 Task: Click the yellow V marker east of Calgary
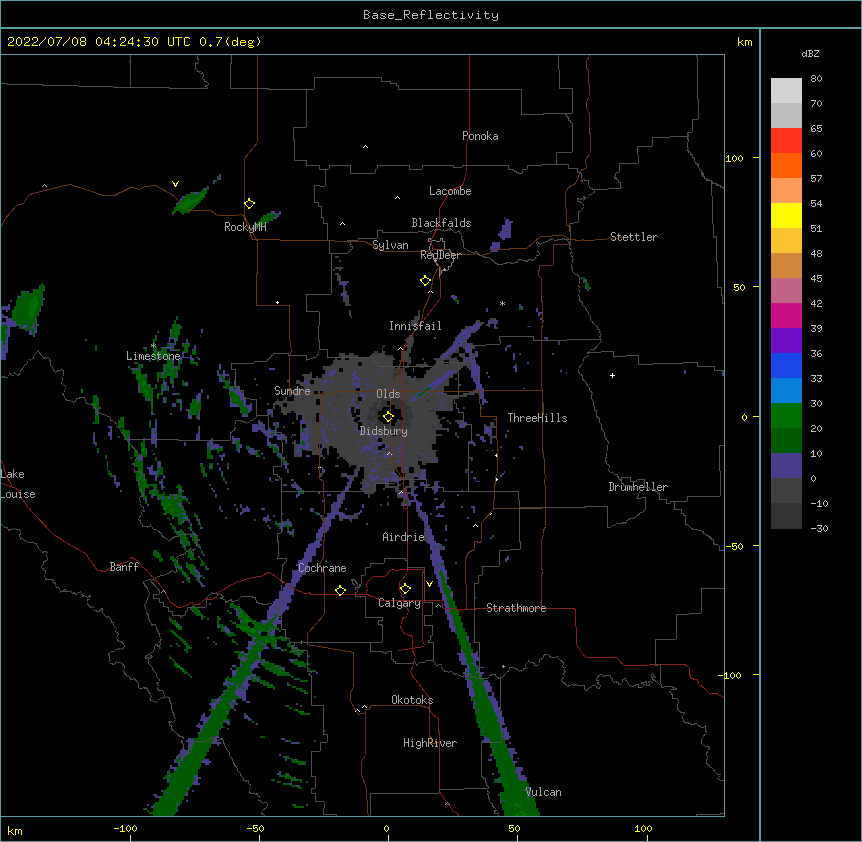pos(429,584)
